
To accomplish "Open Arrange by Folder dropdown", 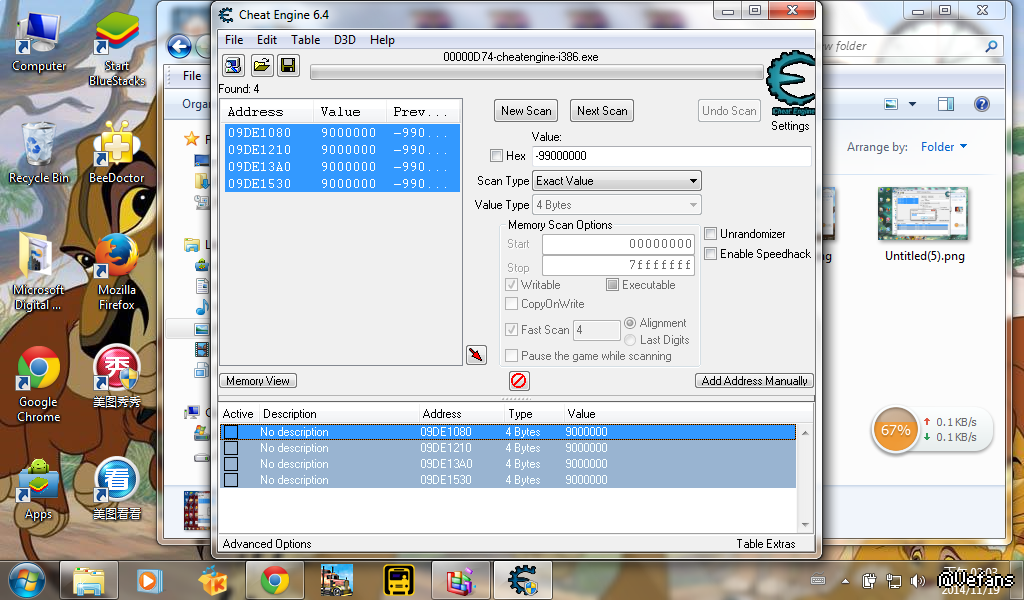I will tap(944, 147).
